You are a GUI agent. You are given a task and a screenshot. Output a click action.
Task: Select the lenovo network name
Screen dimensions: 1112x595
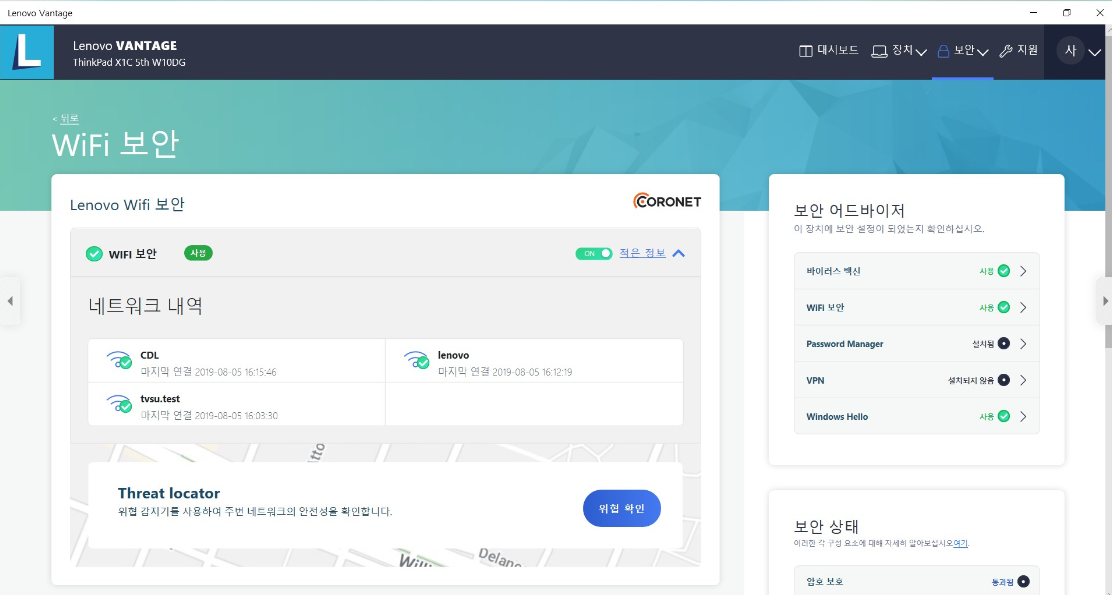point(453,355)
